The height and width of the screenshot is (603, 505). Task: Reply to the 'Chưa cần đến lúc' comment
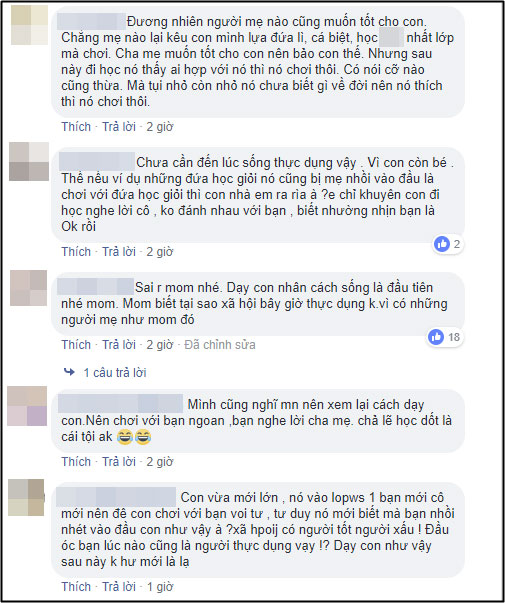point(119,252)
